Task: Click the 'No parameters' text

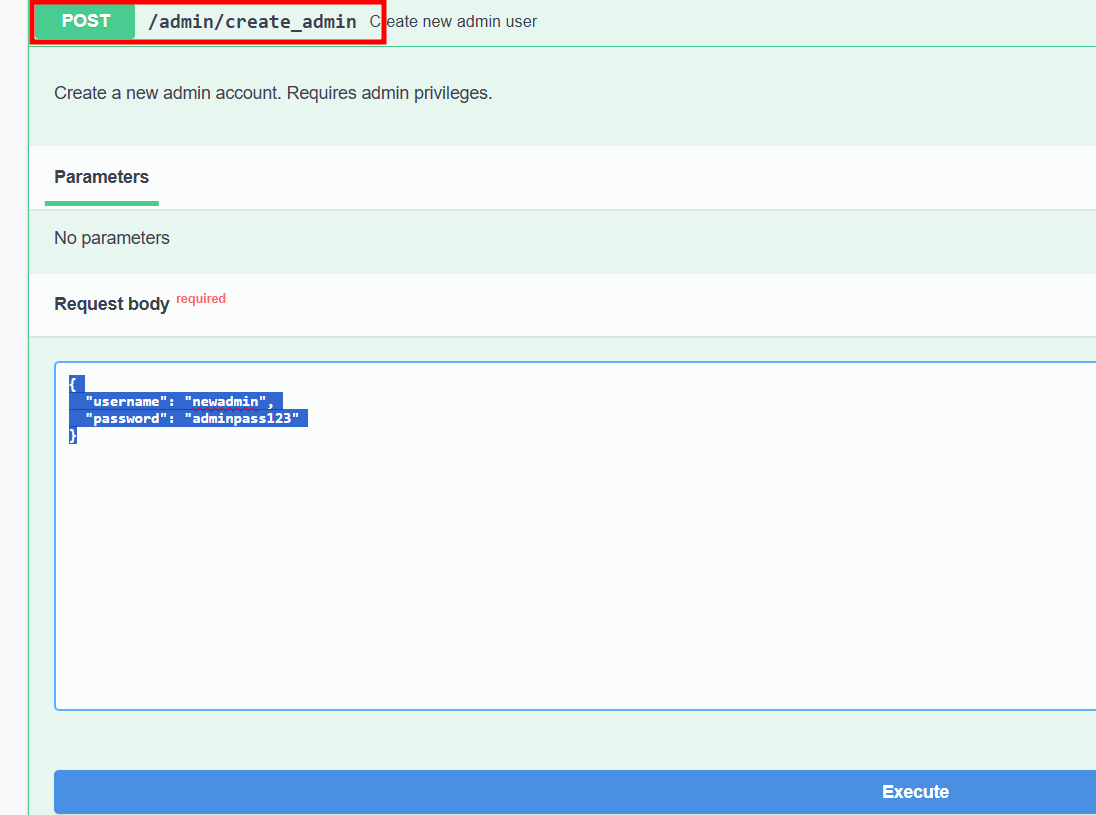Action: tap(111, 238)
